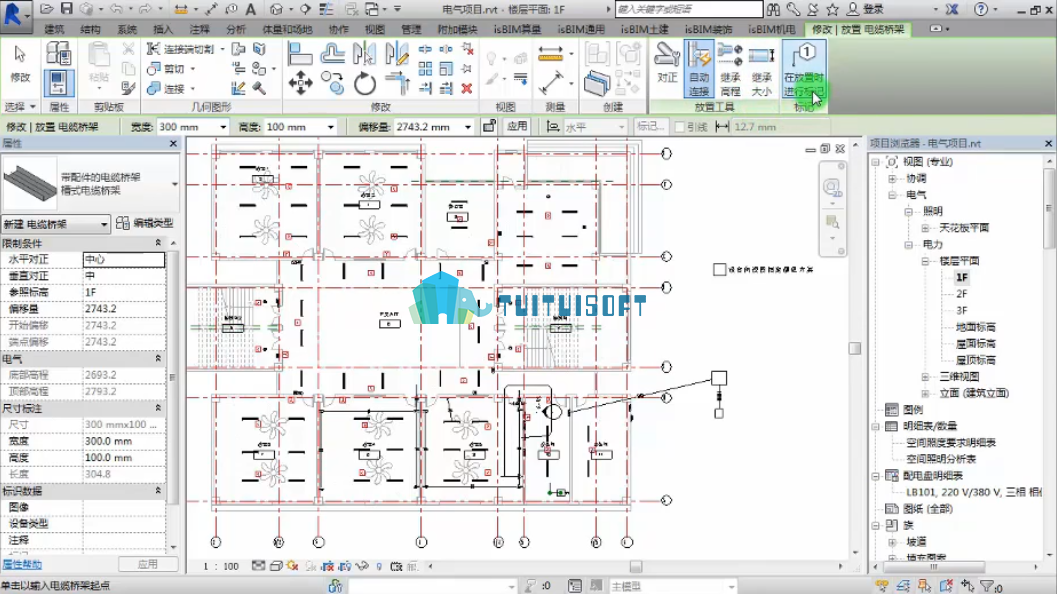This screenshot has height=594, width=1057.
Task: Click the lock icon next to offset field
Action: 489,126
